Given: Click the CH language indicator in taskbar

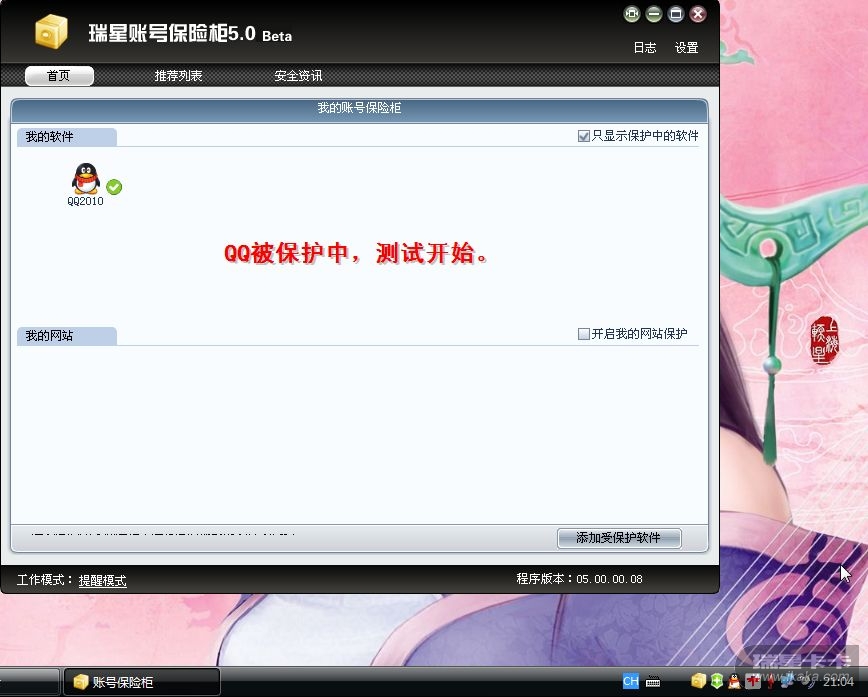Looking at the screenshot, I should 631,681.
